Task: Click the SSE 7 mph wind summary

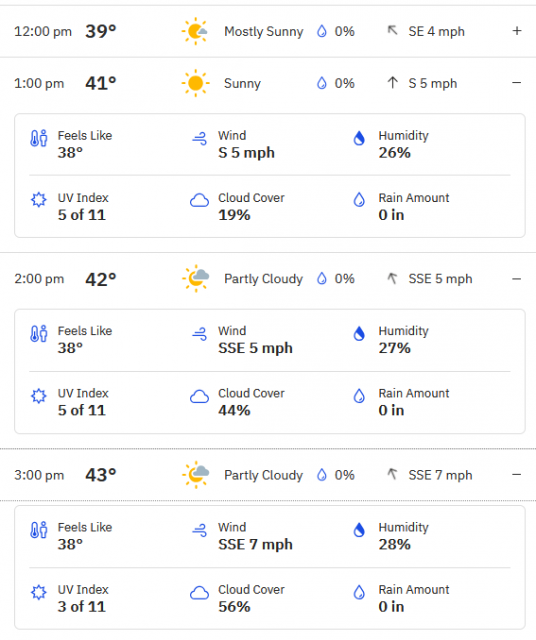Action: [x=440, y=475]
